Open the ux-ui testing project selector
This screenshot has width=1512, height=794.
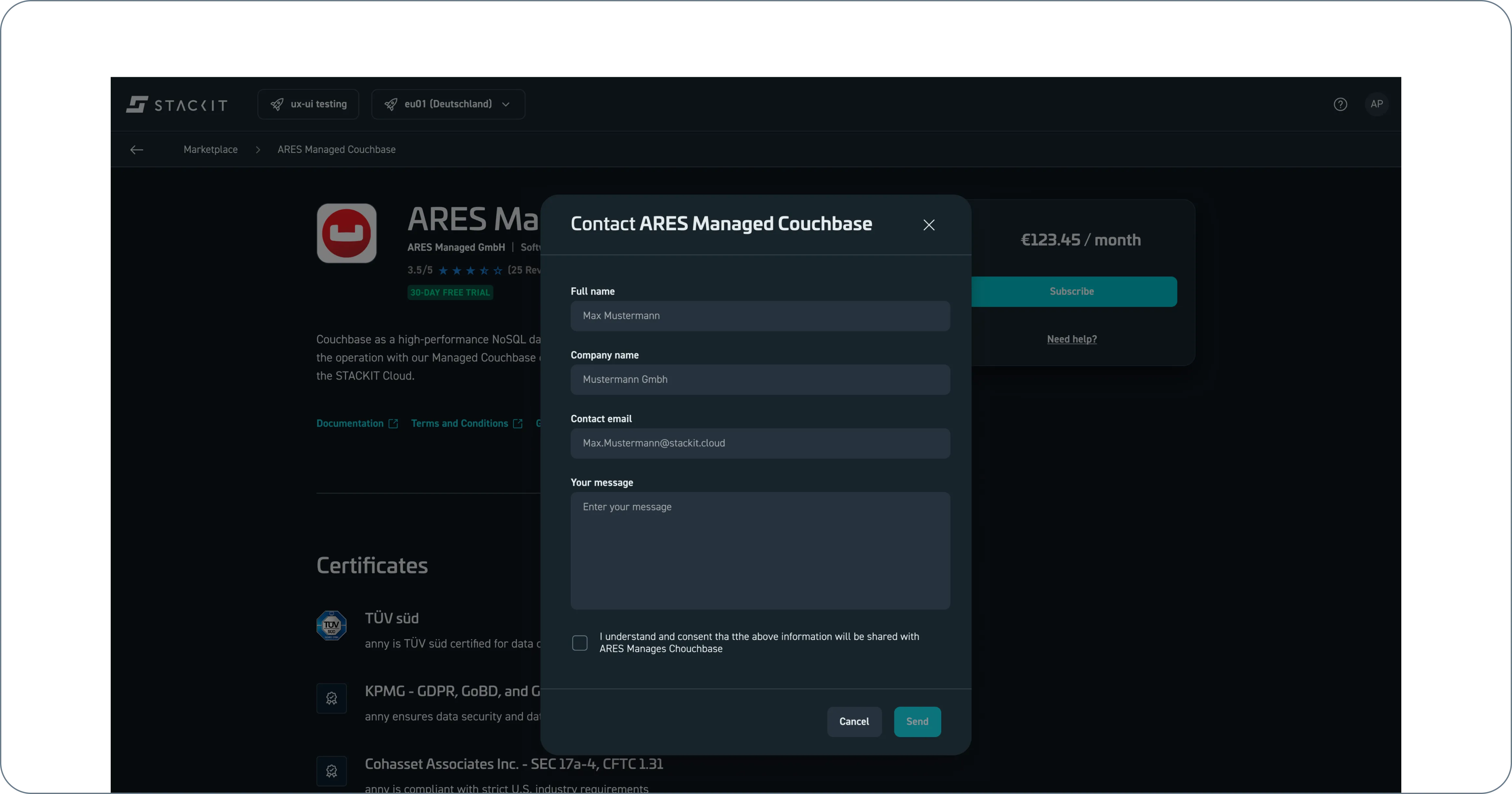[x=308, y=104]
